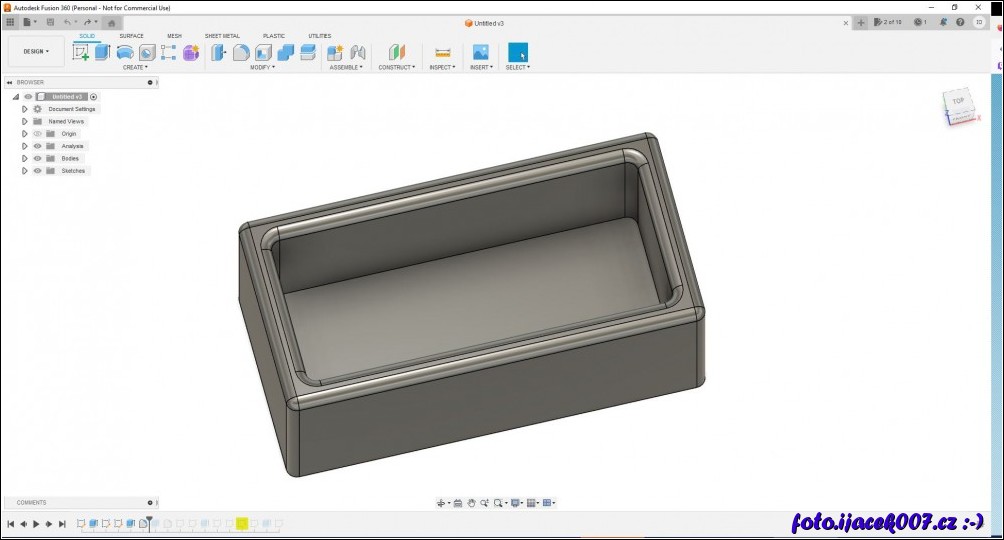Click the Measure icon under Inspect
This screenshot has height=540, width=1004.
[443, 52]
